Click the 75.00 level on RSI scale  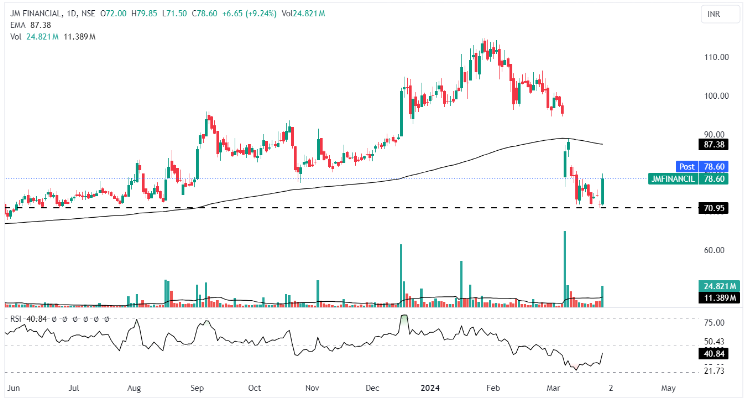click(x=714, y=323)
